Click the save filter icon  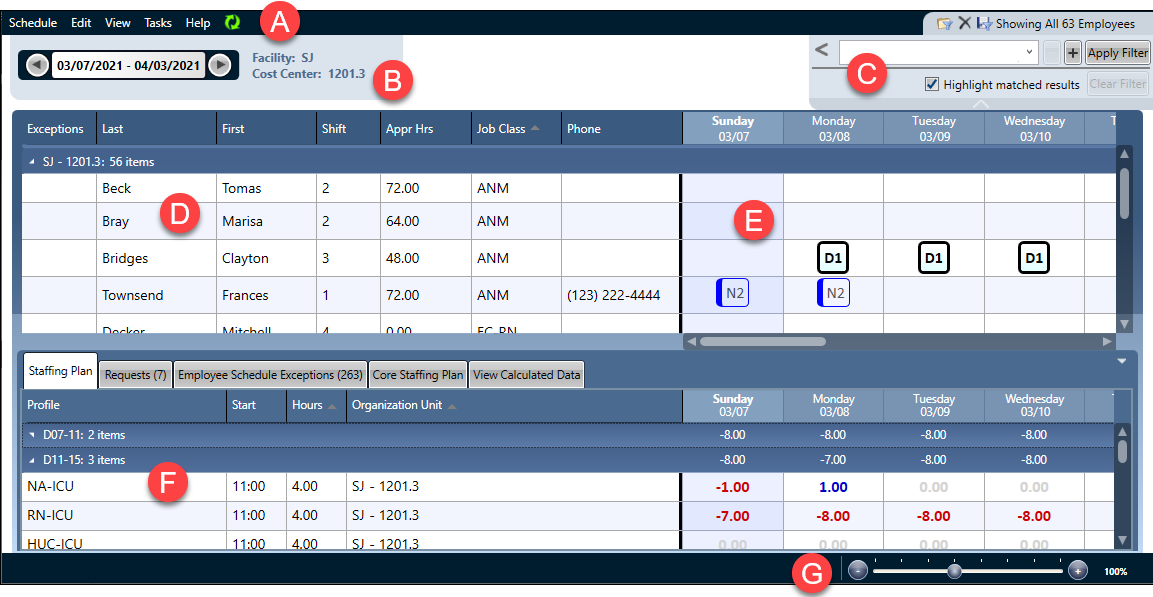[x=984, y=23]
